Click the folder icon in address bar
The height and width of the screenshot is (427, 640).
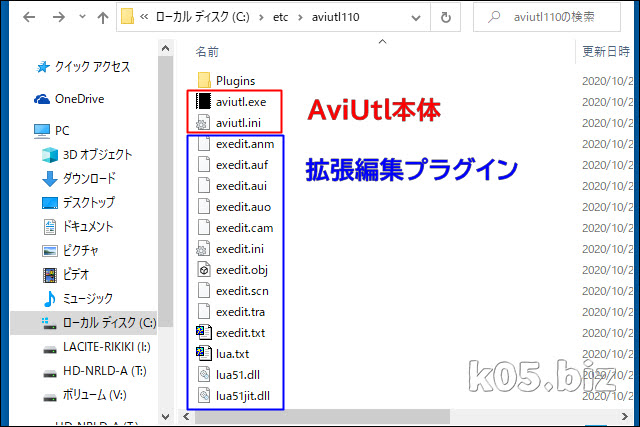point(127,17)
